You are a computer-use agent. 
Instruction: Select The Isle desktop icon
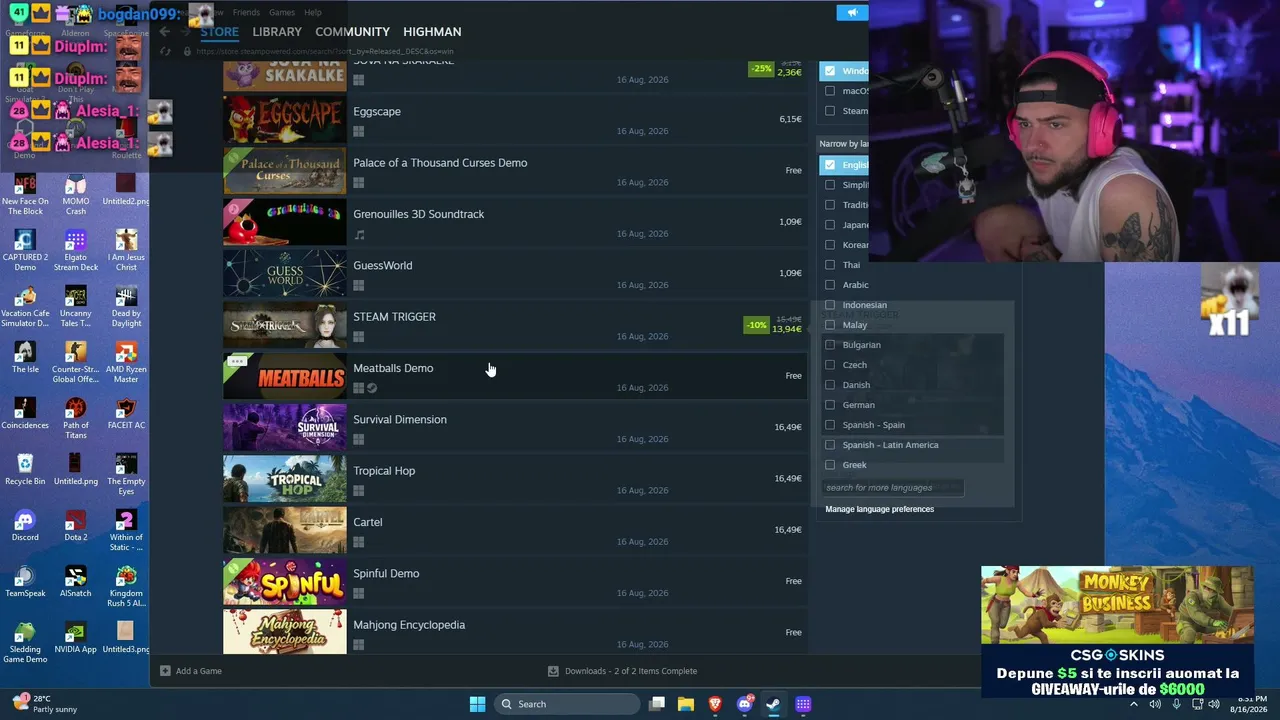25,358
